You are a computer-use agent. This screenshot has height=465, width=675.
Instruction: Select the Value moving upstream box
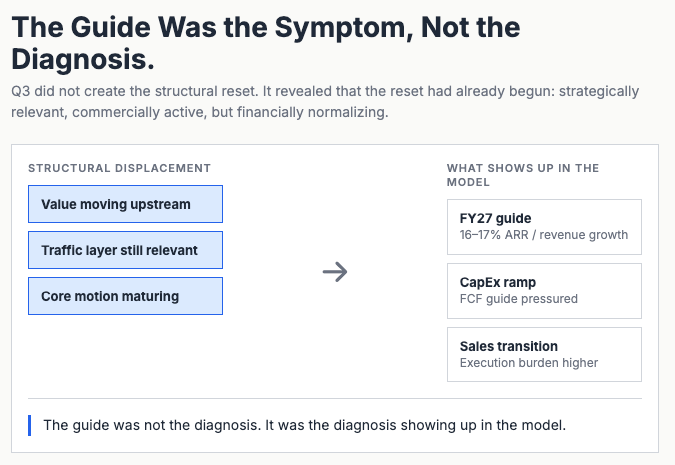click(x=125, y=204)
